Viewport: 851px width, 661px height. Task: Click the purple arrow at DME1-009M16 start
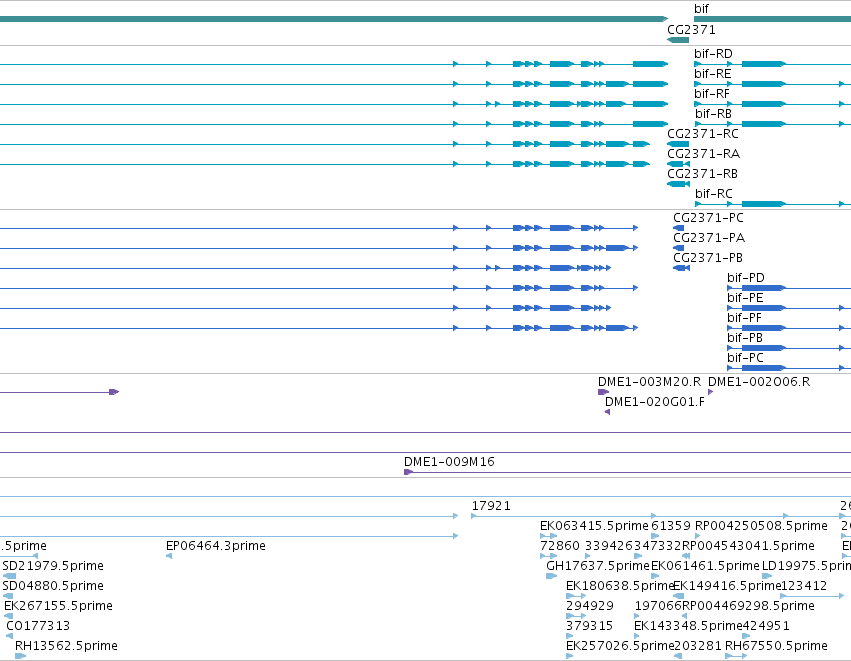(x=409, y=472)
